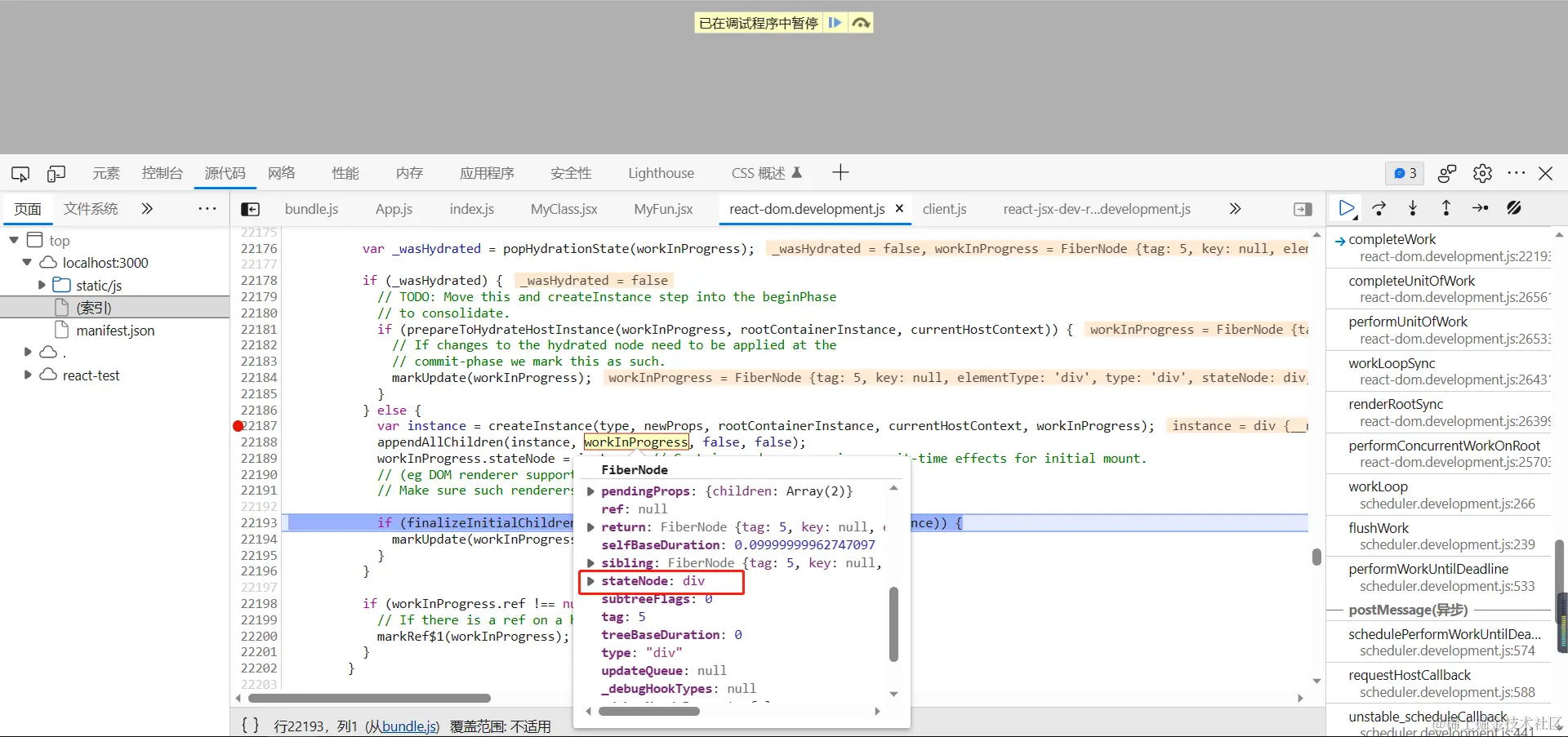1568x737 pixels.
Task: Open DevTools more options menu
Action: 1517,173
